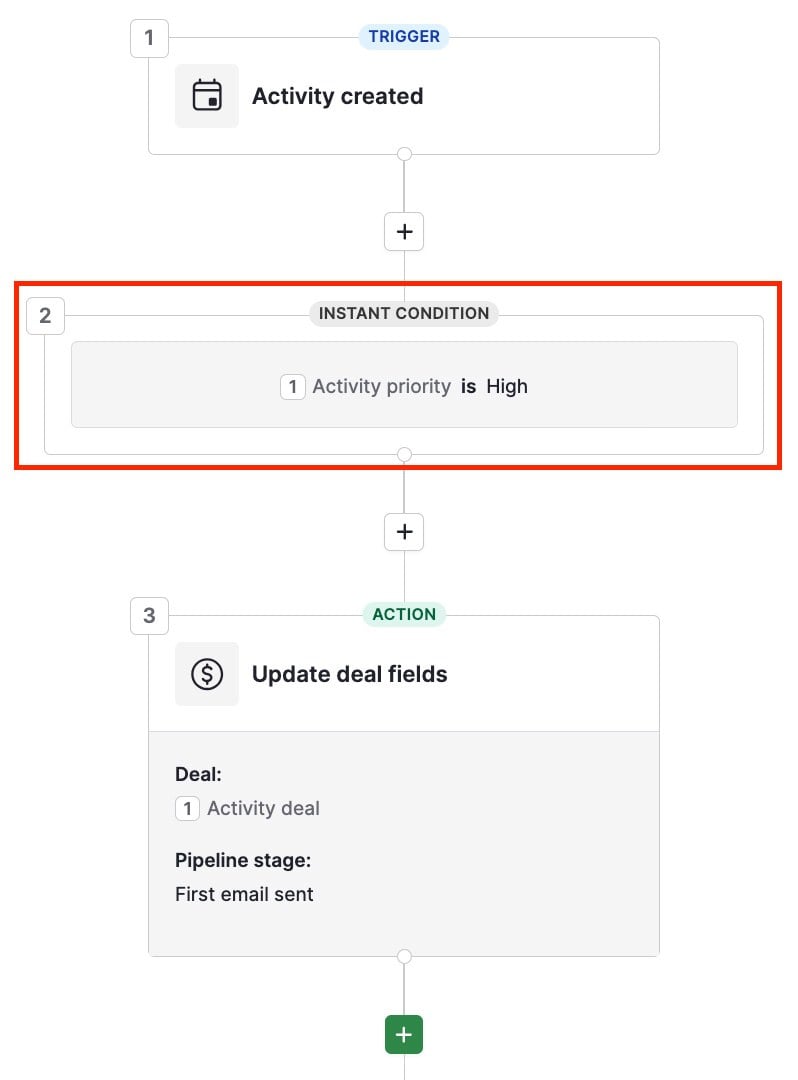Click the First email sent pipeline stage value

point(244,895)
